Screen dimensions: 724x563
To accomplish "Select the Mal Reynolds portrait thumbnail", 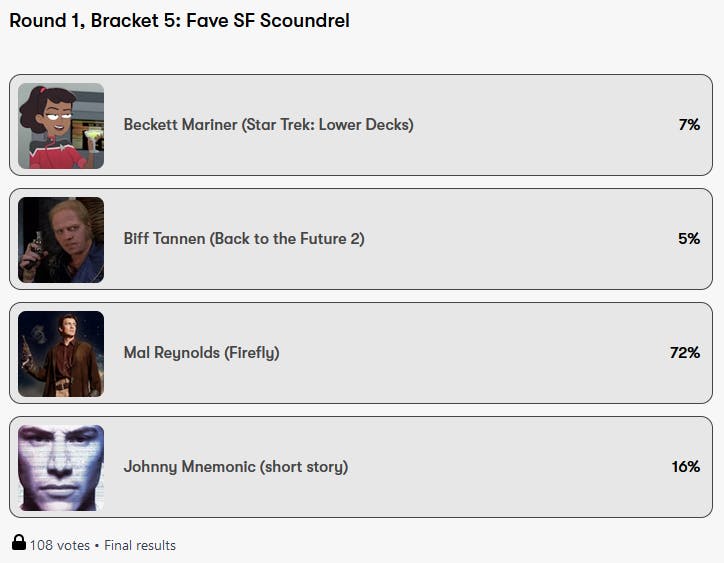I will [61, 353].
